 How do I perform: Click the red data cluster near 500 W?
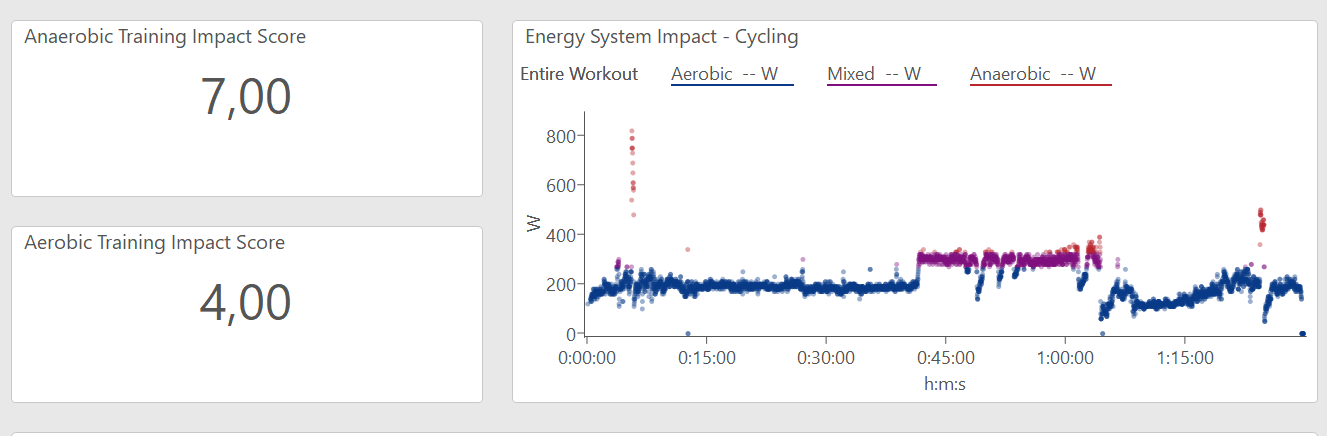1262,220
